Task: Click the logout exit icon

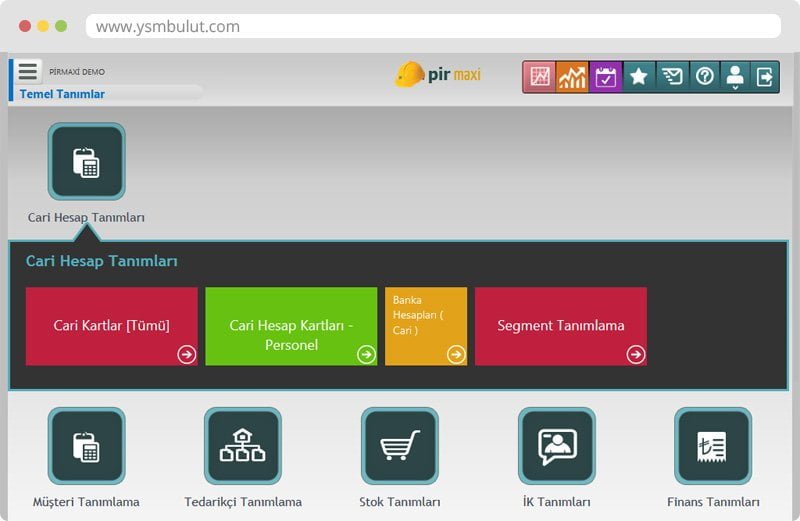Action: (x=765, y=77)
